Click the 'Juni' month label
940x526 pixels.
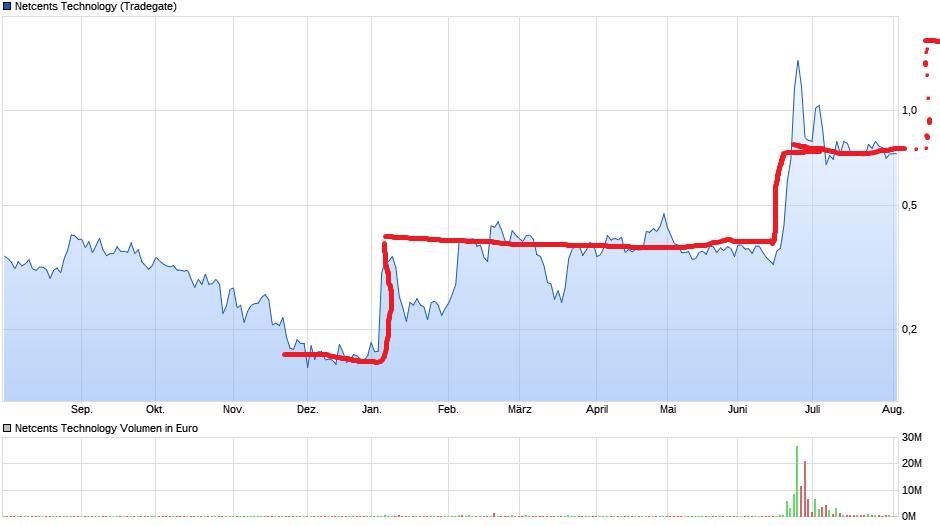[738, 410]
